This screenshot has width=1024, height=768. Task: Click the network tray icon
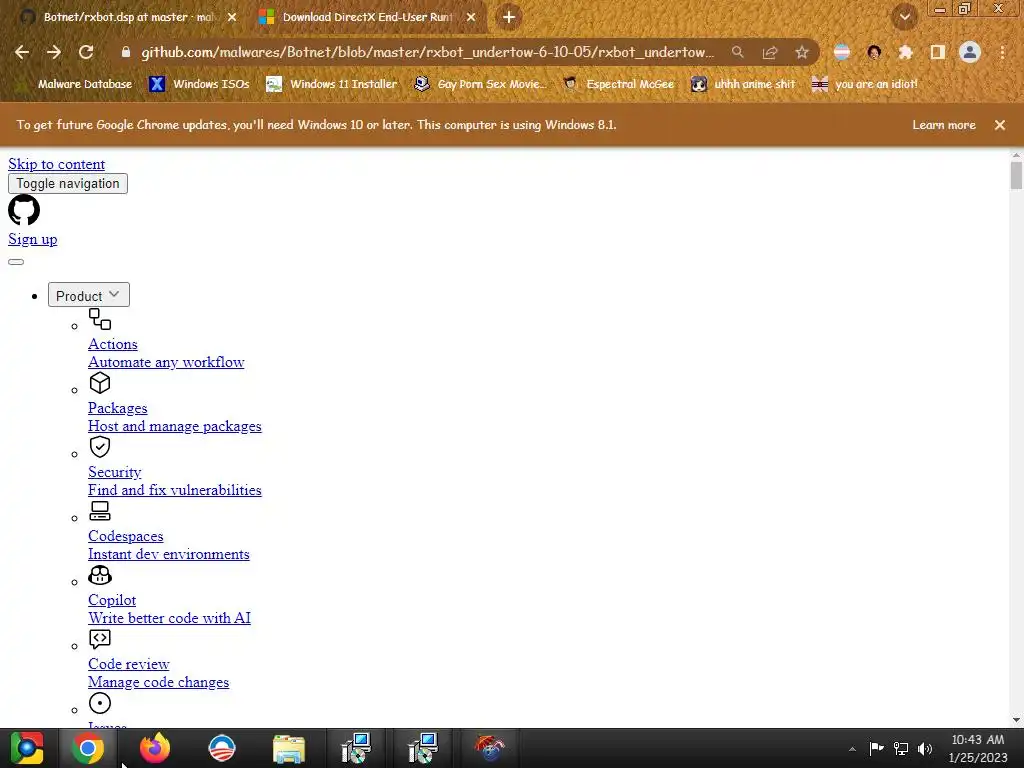click(901, 748)
